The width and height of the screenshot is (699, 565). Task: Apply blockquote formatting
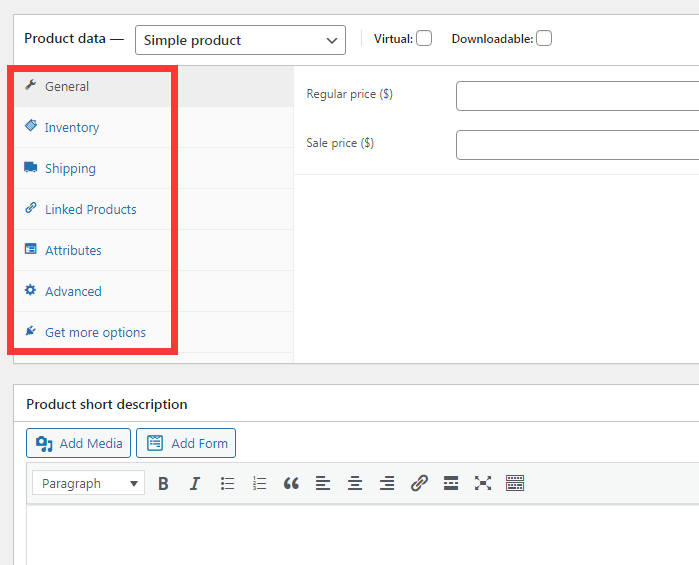[291, 483]
